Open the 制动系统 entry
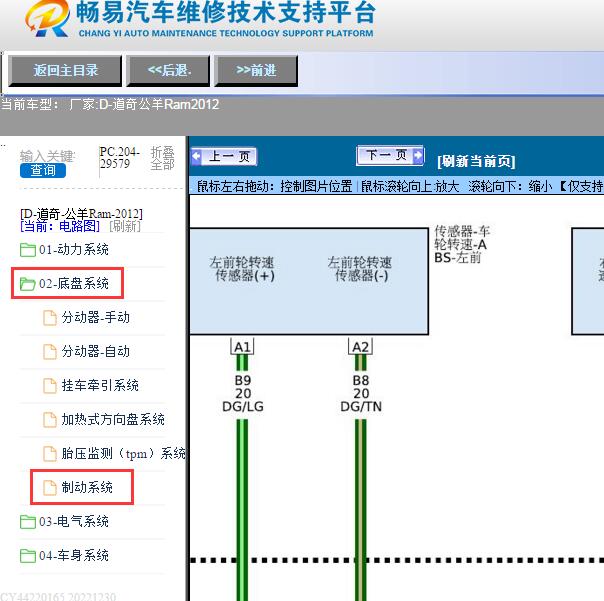This screenshot has width=604, height=601. (x=87, y=487)
